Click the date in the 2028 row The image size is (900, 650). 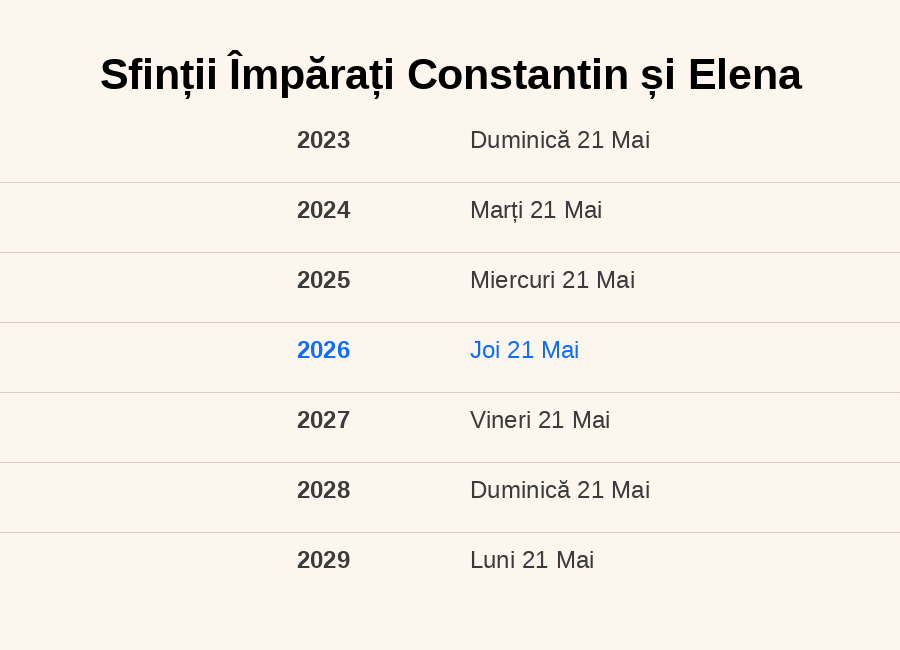point(560,490)
